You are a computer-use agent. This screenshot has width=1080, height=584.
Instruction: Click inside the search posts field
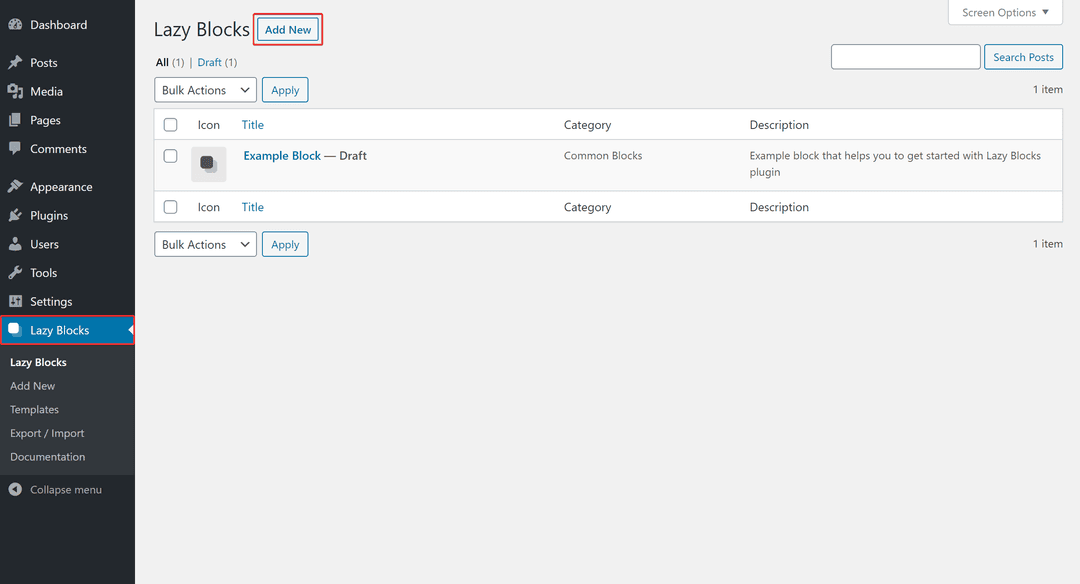pos(905,56)
